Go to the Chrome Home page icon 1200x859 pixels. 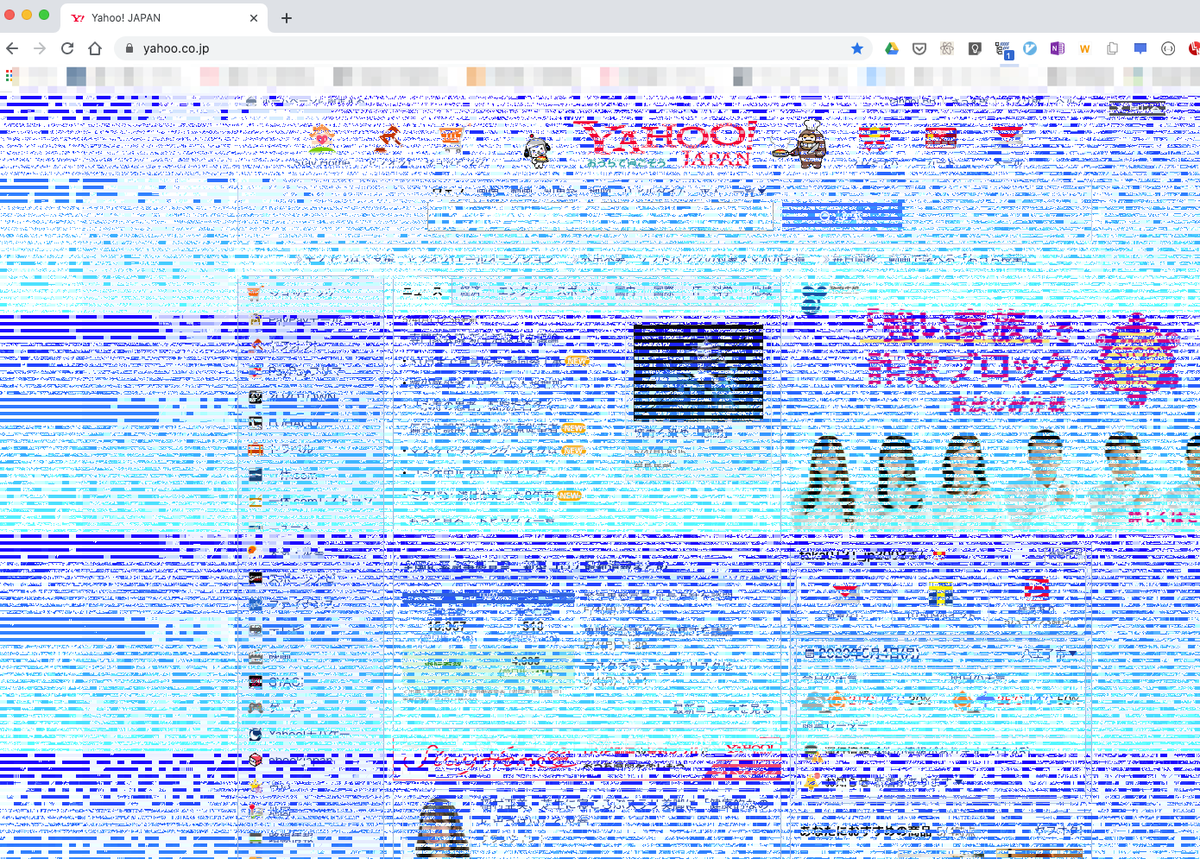(x=95, y=48)
